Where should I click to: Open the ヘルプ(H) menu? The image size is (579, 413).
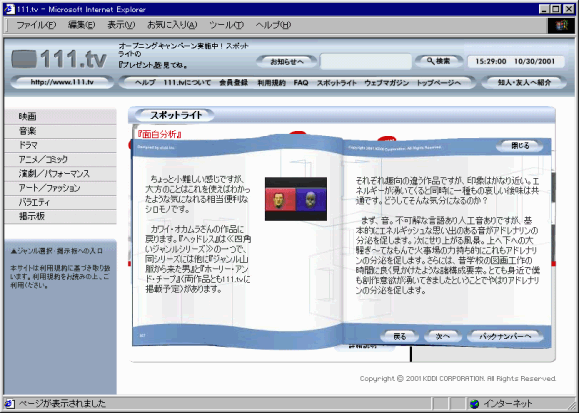pyautogui.click(x=273, y=25)
